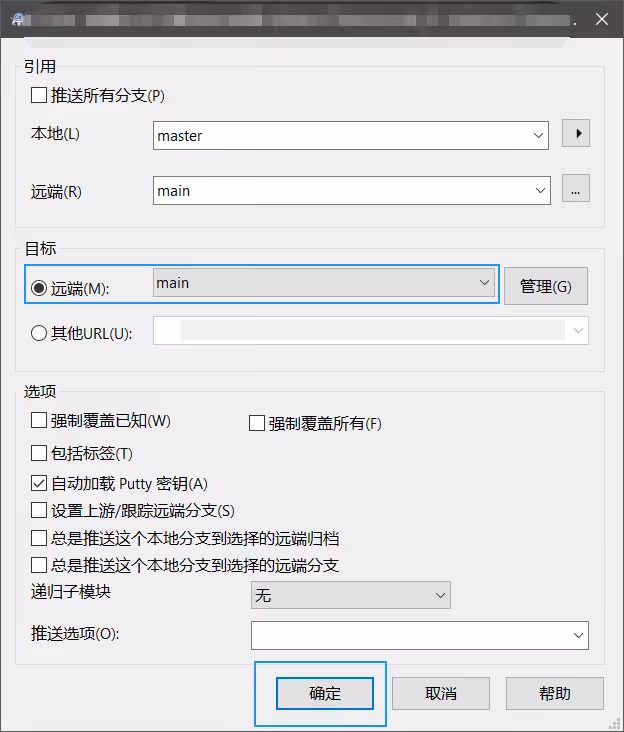Viewport: 624px width, 732px height.
Task: Toggle 强制覆盖已知 checkbox
Action: tap(40, 420)
